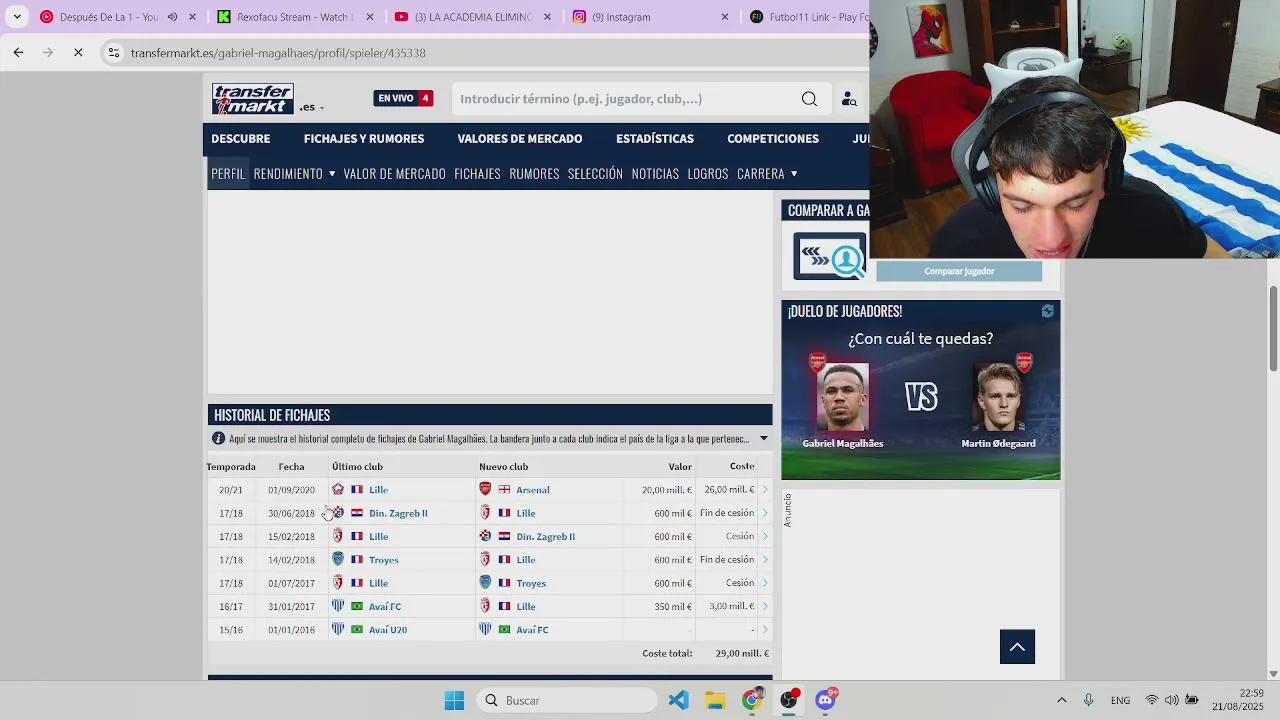The width and height of the screenshot is (1280, 720).
Task: Choose Gabriel Magalhães photo in duel
Action: 843,398
